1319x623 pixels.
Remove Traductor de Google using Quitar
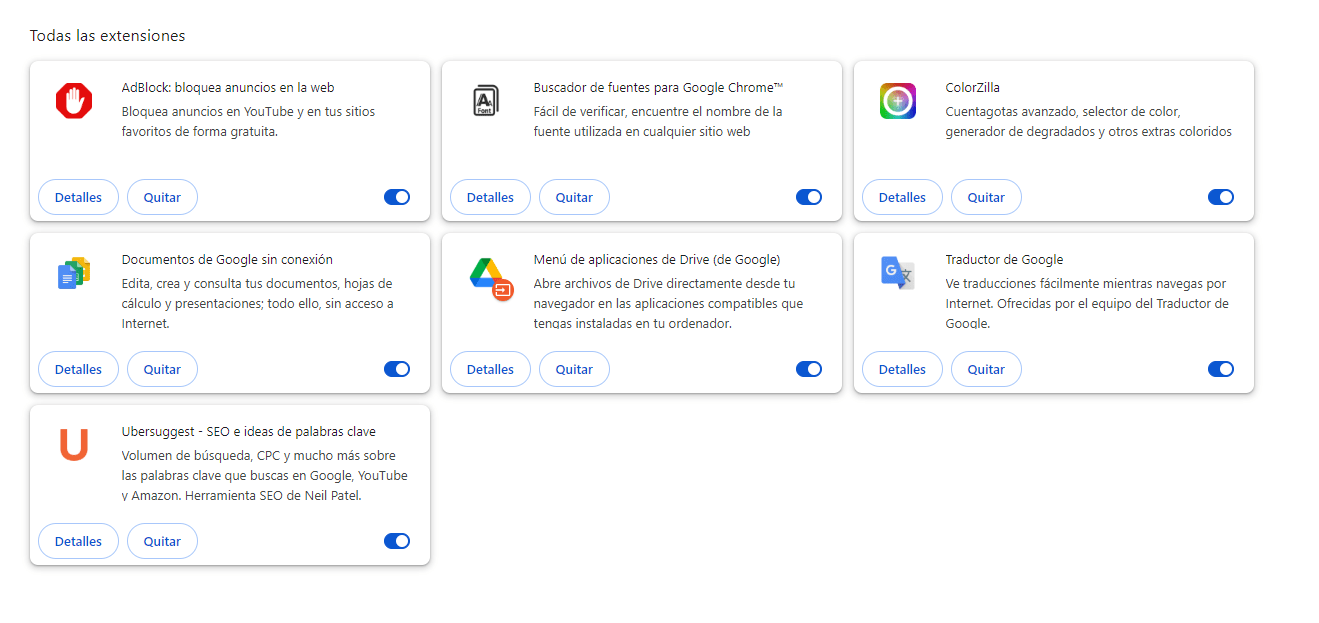point(986,369)
